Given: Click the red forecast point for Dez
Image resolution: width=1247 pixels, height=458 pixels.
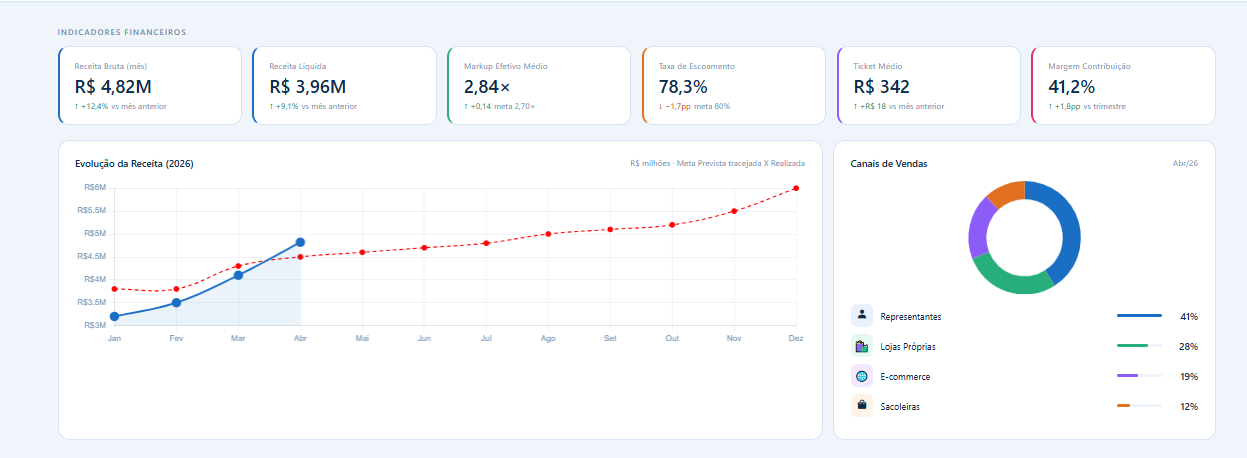Looking at the screenshot, I should [x=796, y=187].
